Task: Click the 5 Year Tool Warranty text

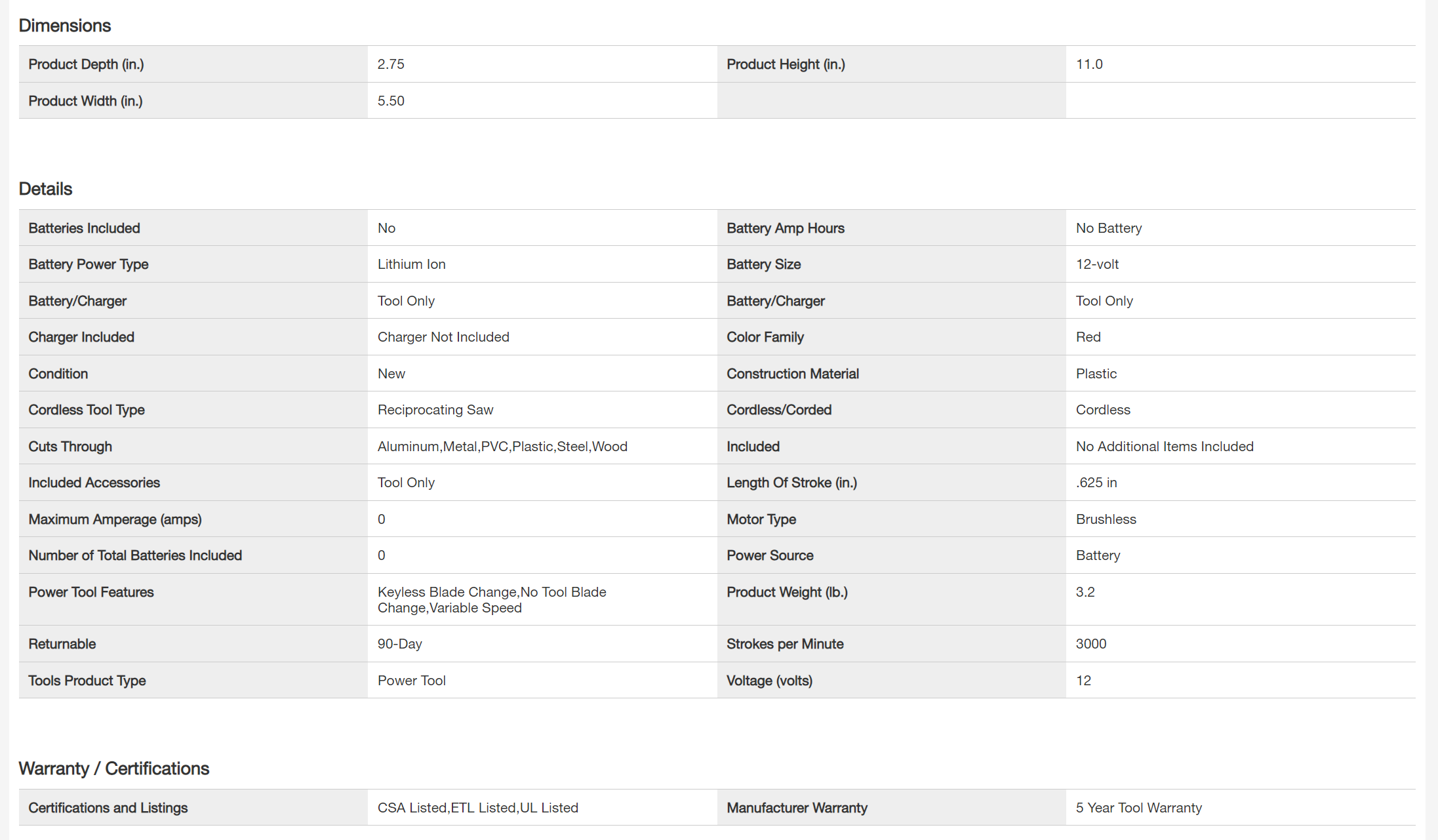Action: (x=1138, y=808)
